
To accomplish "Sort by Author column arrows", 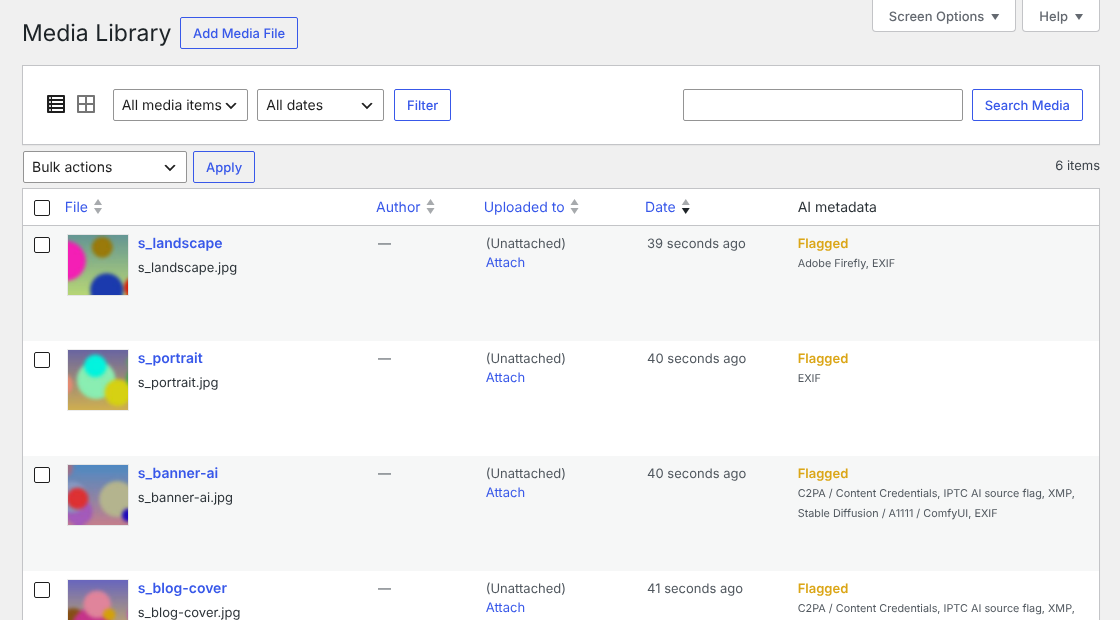I will point(430,207).
